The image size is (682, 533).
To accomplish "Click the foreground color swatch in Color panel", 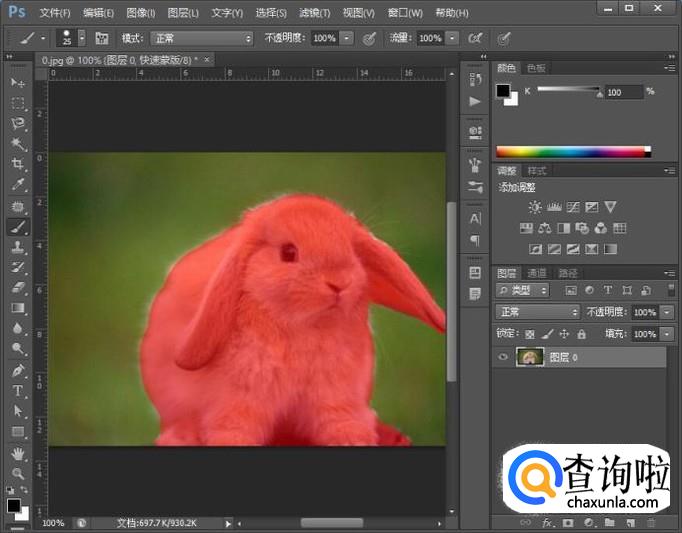I will click(503, 91).
